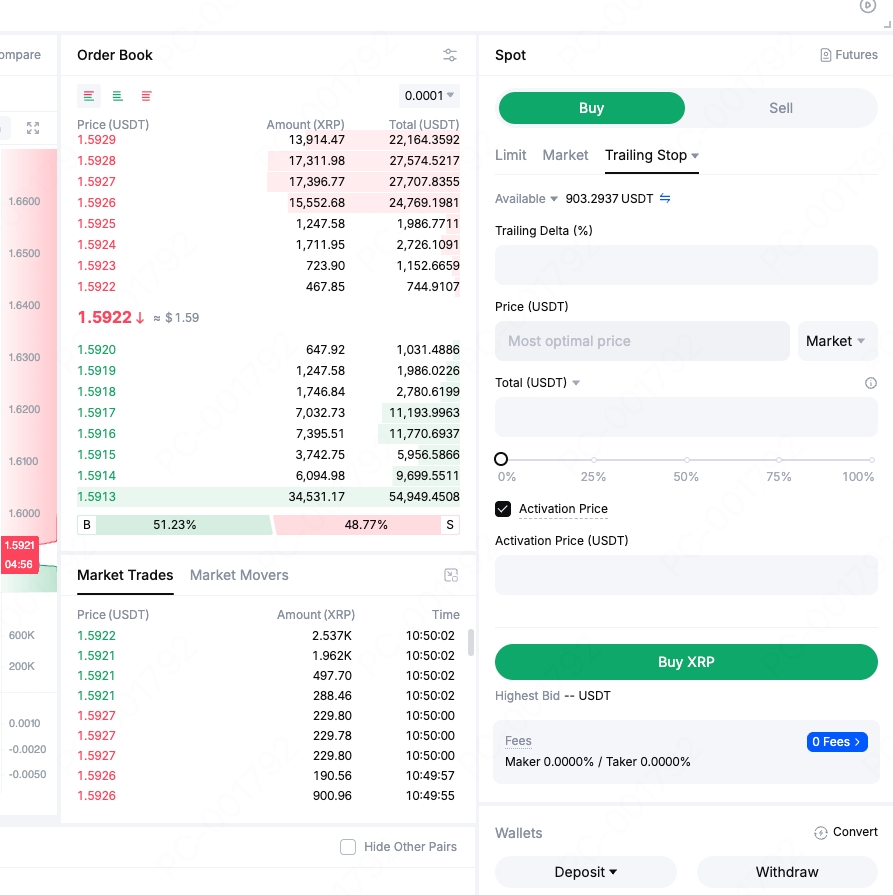Expand the Market price type dropdown
Viewport: 893px width, 895px height.
(837, 341)
